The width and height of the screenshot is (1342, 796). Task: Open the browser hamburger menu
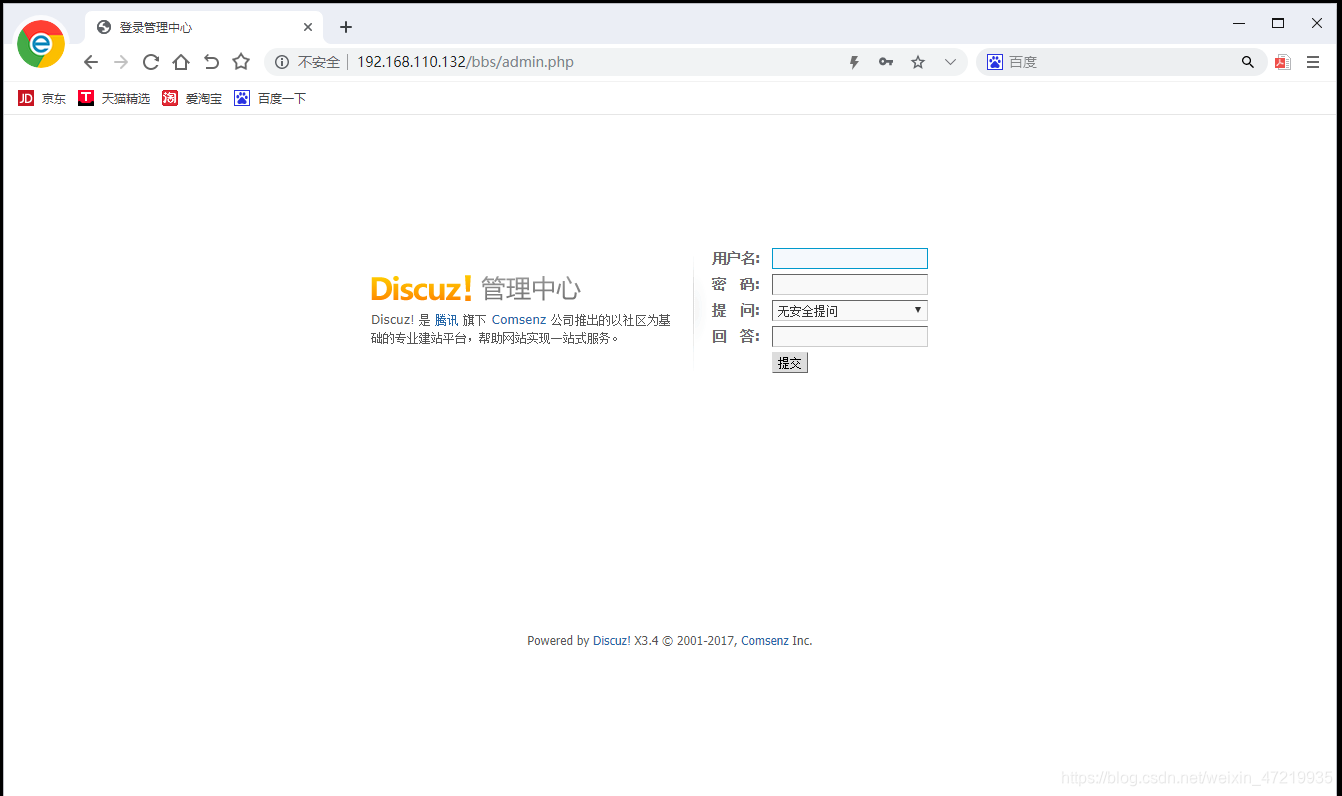coord(1313,62)
